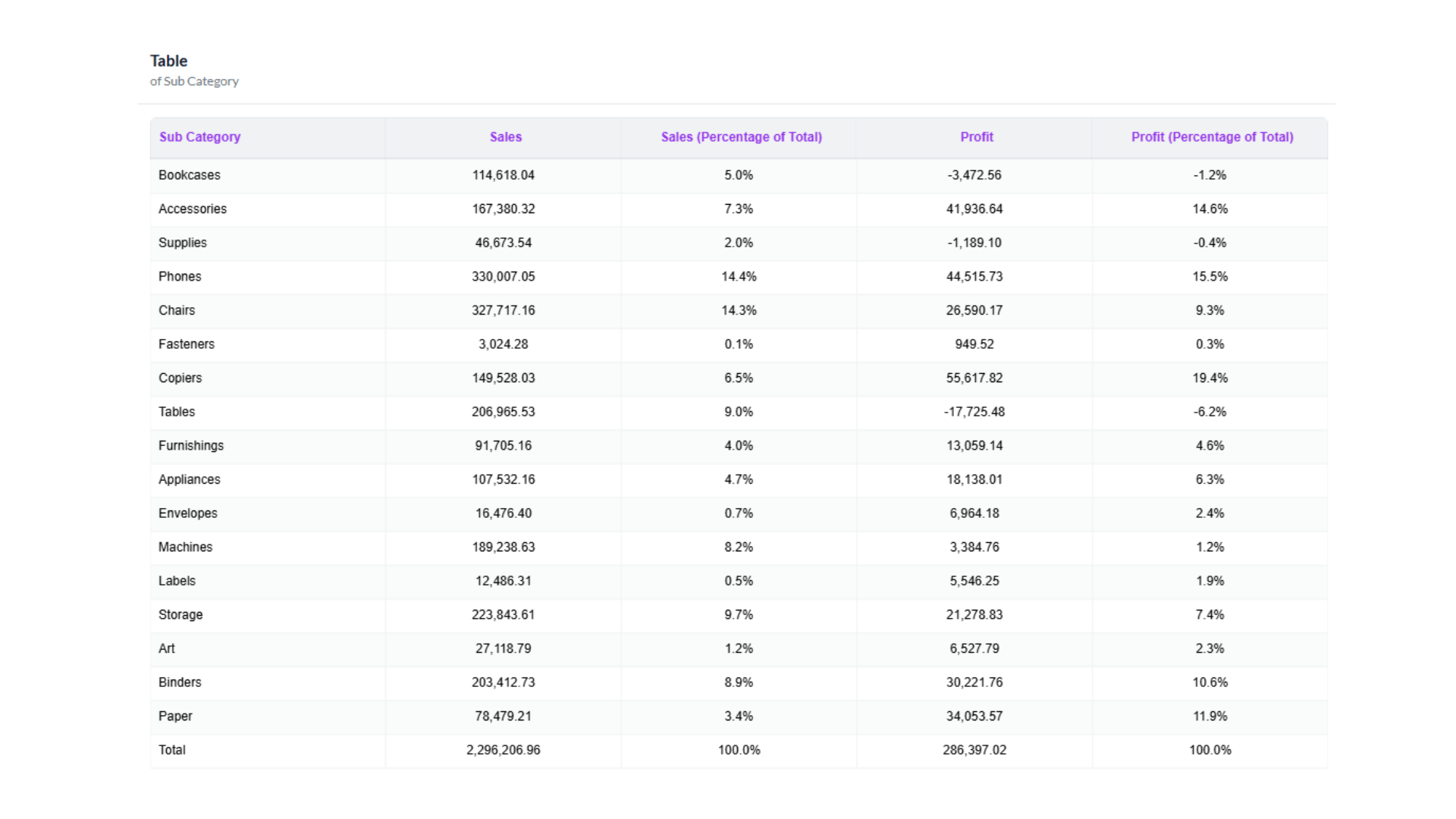Select the Copiers row label

tap(180, 378)
